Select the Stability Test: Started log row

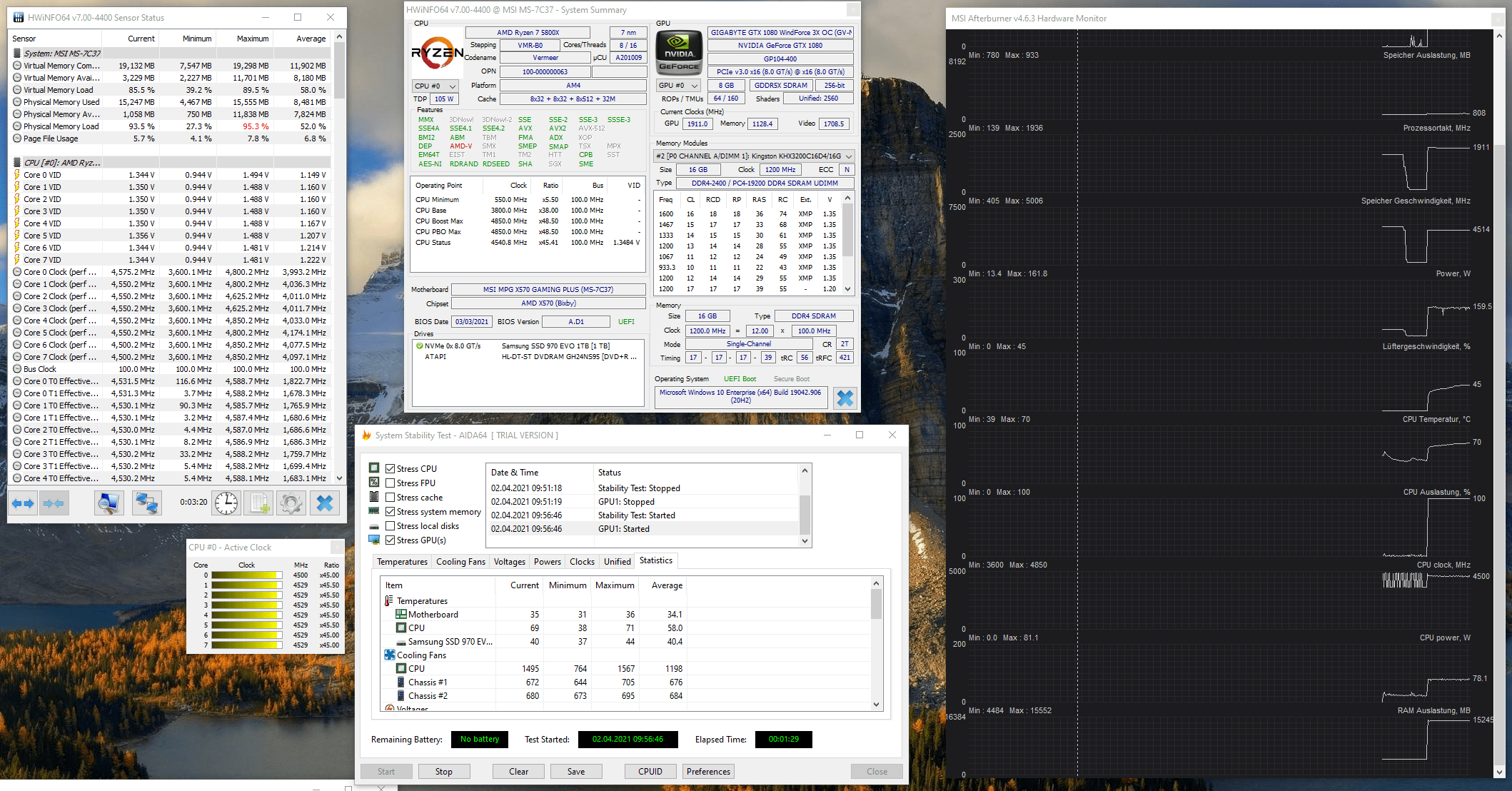pyautogui.click(x=642, y=515)
